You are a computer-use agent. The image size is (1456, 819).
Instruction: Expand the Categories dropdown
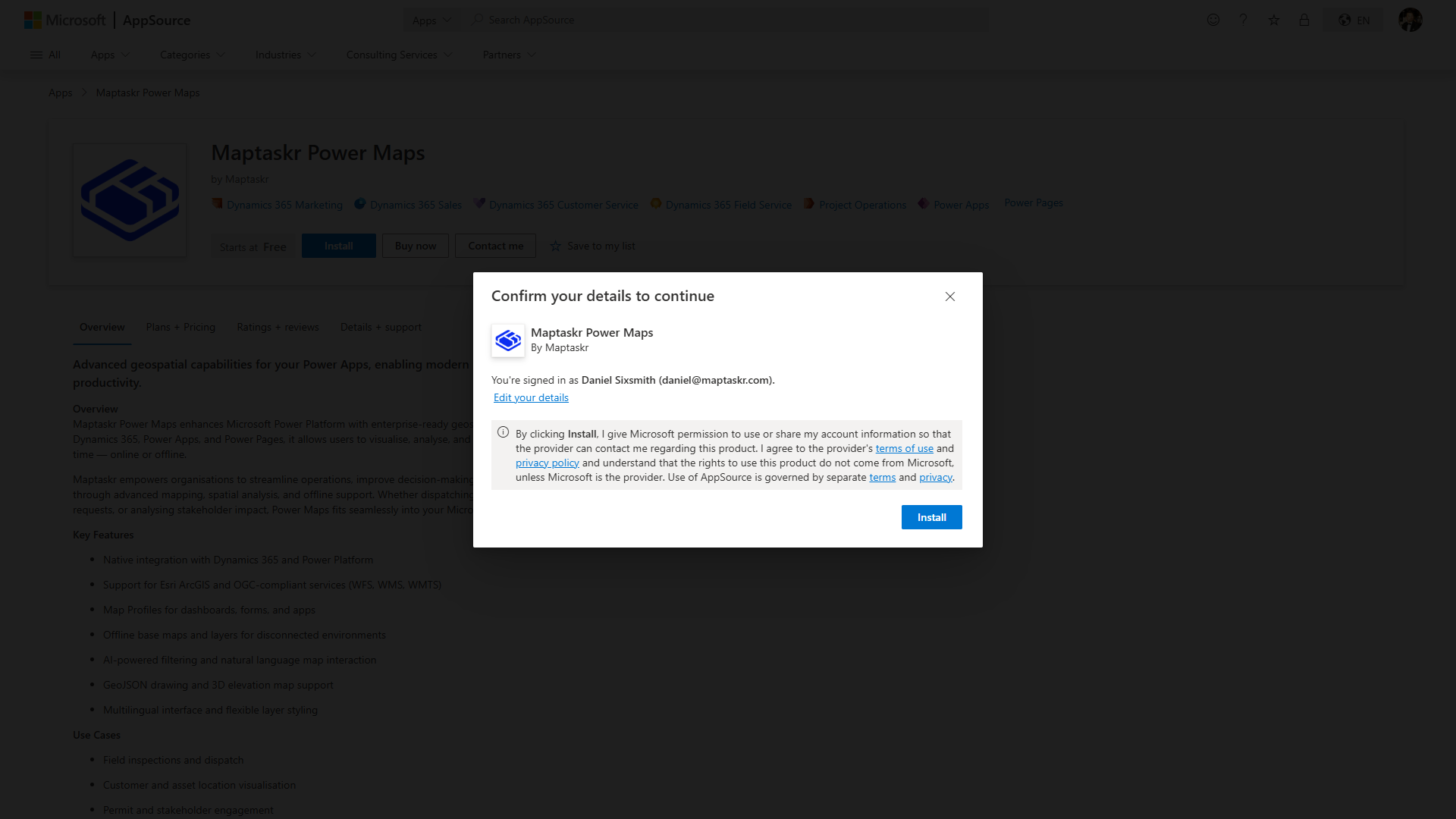(191, 55)
